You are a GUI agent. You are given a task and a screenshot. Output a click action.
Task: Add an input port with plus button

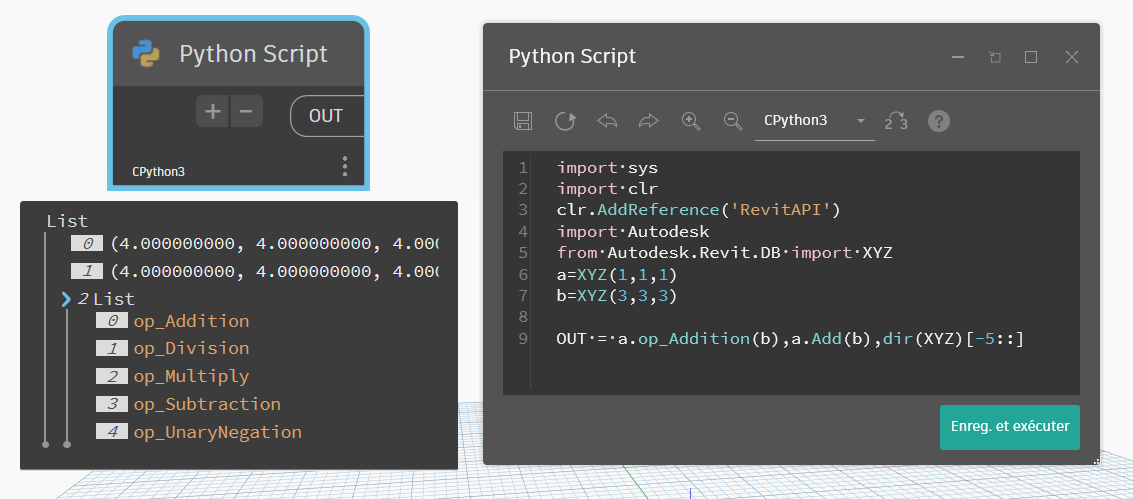click(212, 111)
